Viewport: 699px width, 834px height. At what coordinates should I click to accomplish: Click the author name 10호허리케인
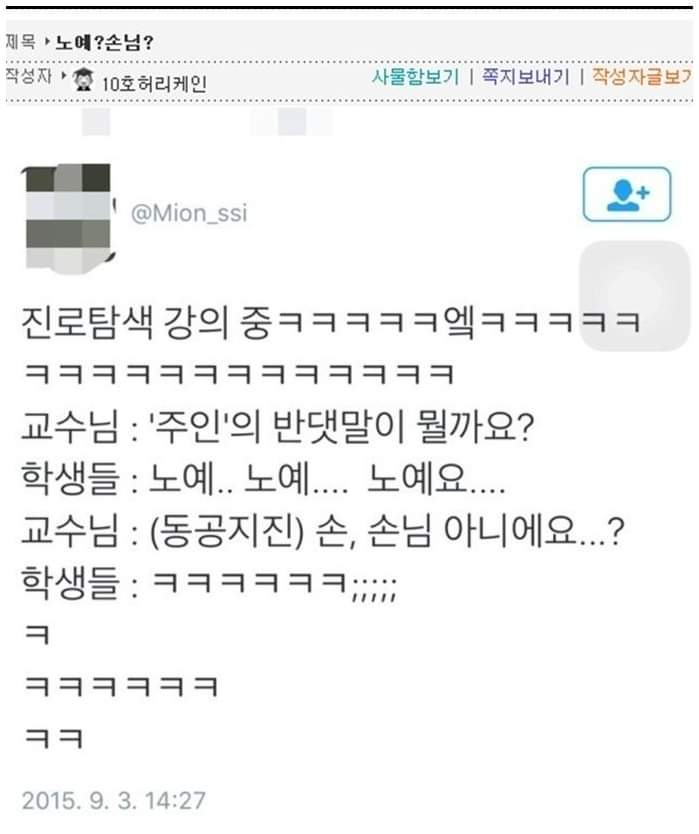click(x=154, y=84)
